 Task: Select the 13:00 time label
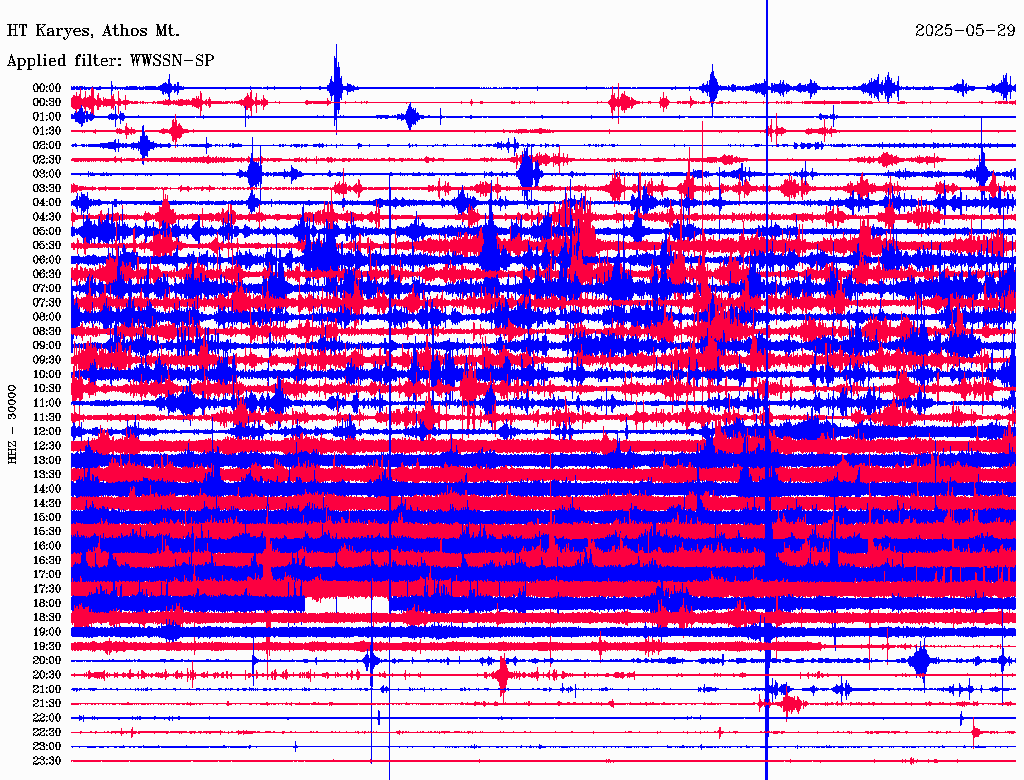point(47,461)
